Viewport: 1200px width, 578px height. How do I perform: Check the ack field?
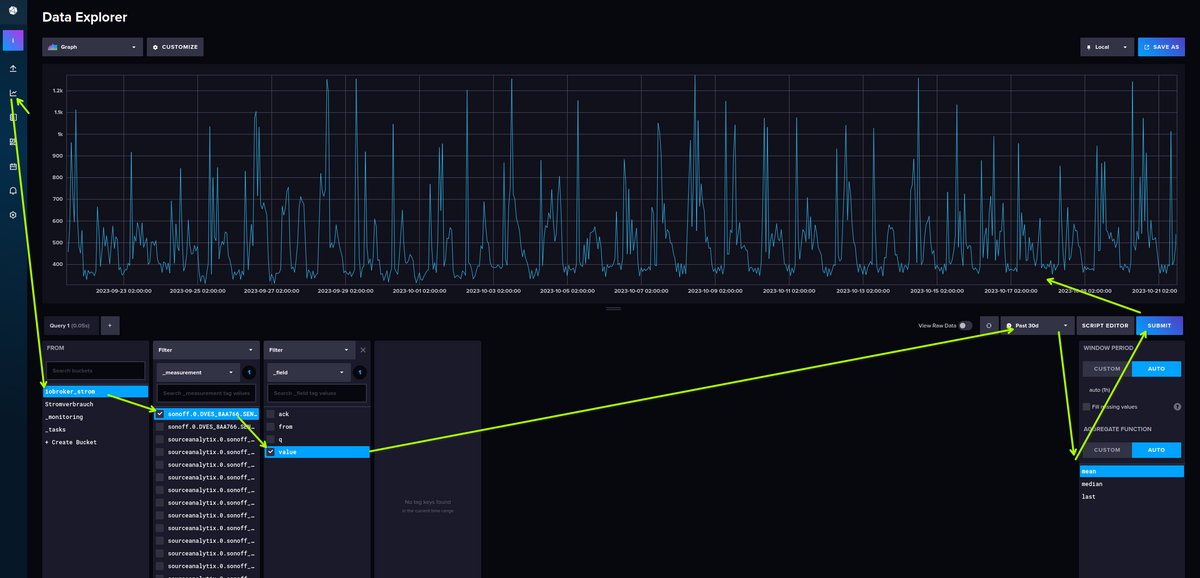coord(271,413)
